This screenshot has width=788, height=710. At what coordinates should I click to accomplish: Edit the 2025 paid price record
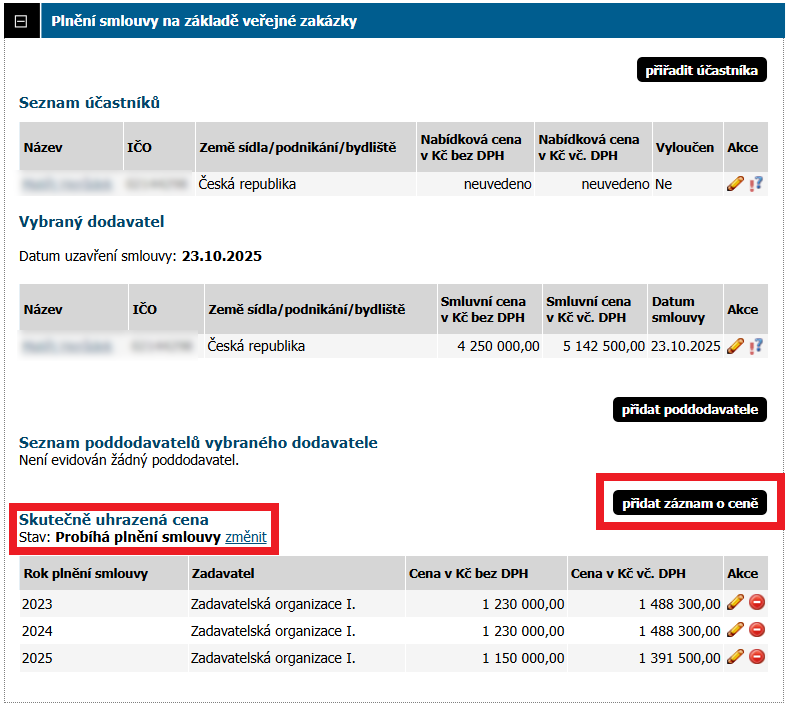[735, 657]
